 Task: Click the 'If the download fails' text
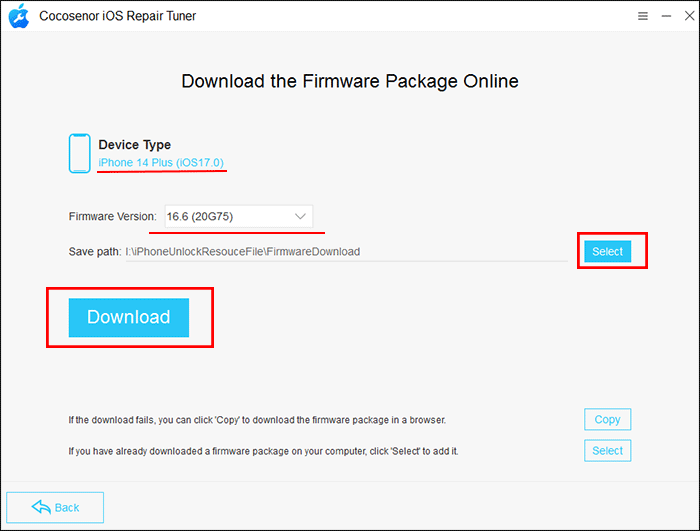point(257,420)
